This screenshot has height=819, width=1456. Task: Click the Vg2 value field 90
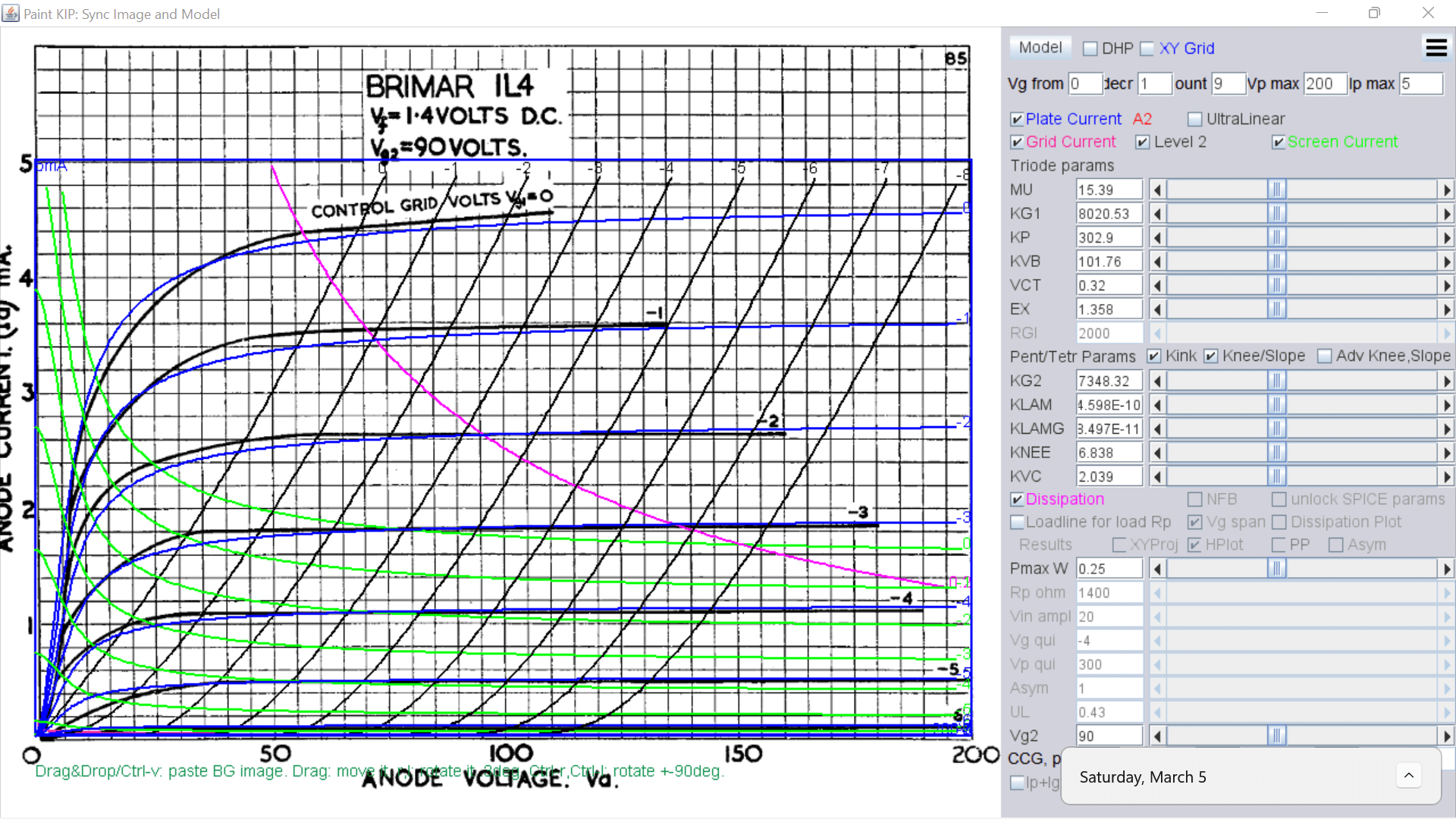[1109, 736]
